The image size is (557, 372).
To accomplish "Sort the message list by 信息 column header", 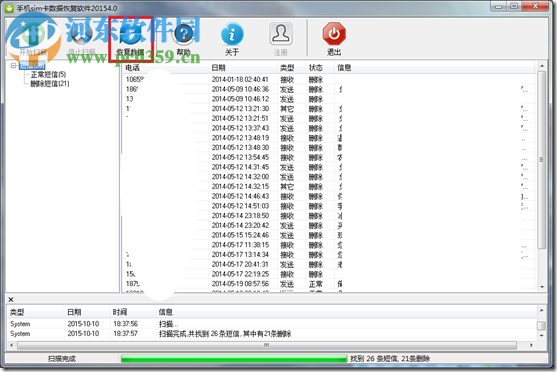I will click(434, 68).
